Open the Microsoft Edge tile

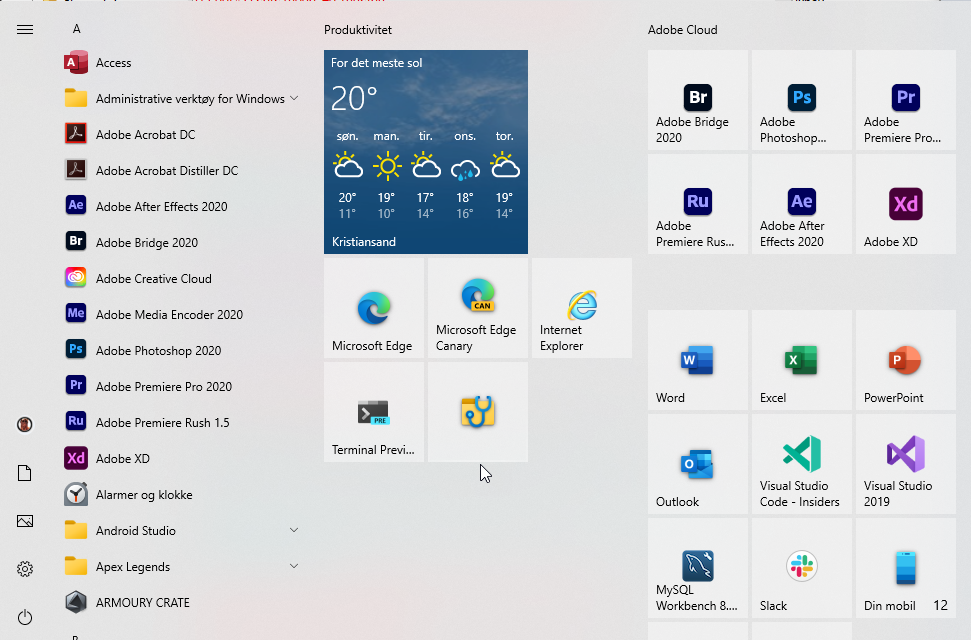pyautogui.click(x=374, y=308)
